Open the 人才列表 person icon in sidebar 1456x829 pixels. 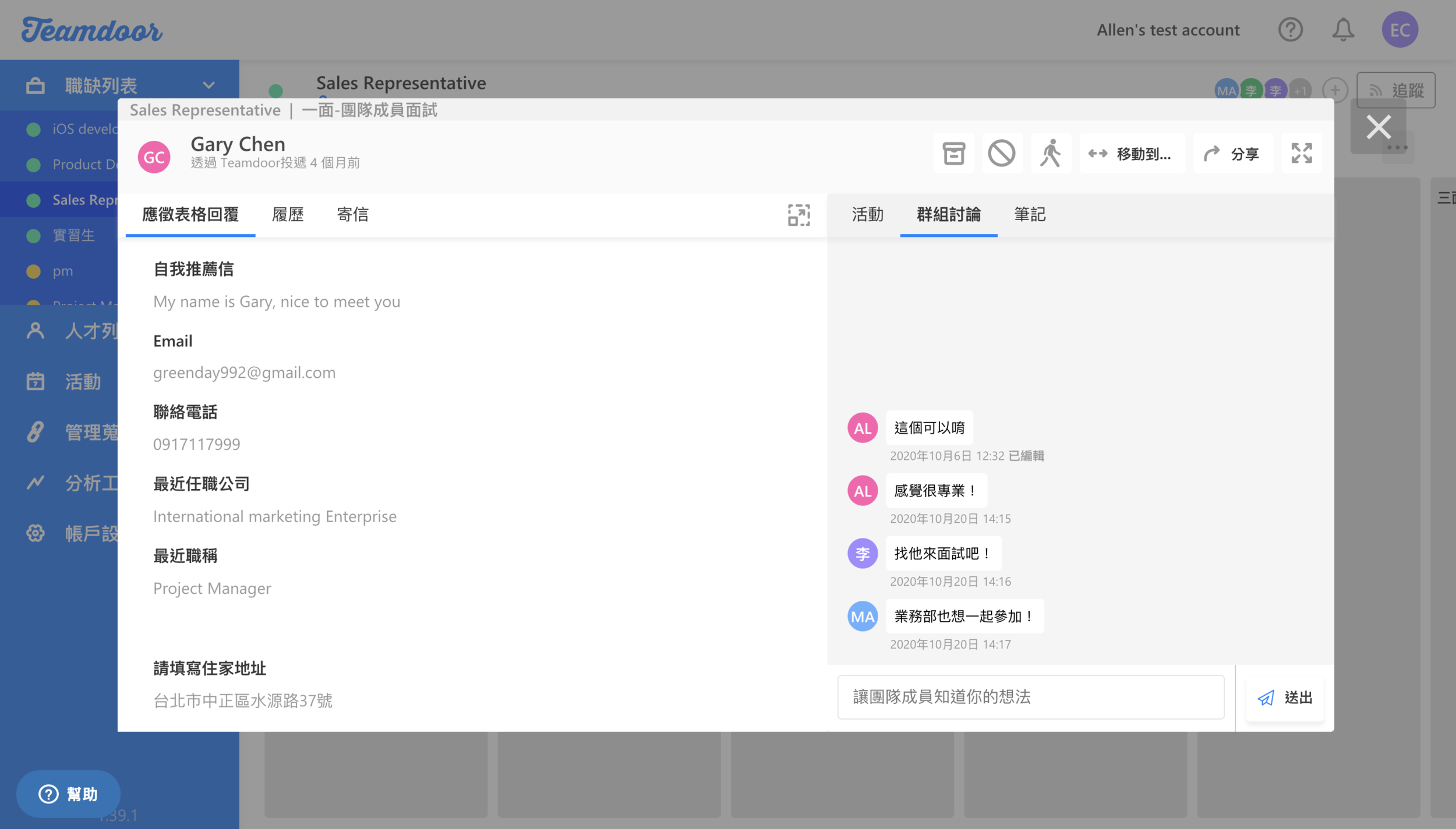click(36, 331)
